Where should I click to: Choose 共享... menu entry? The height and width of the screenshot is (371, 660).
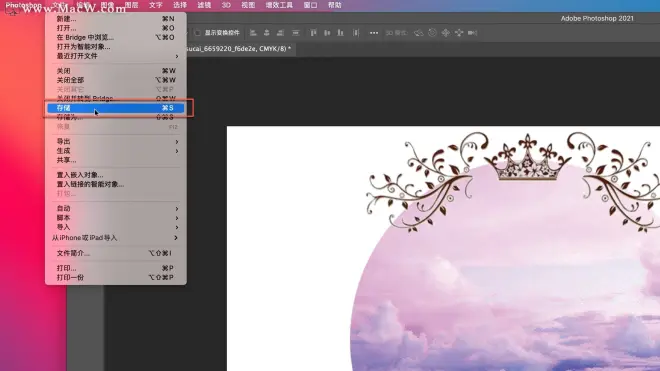point(116,160)
